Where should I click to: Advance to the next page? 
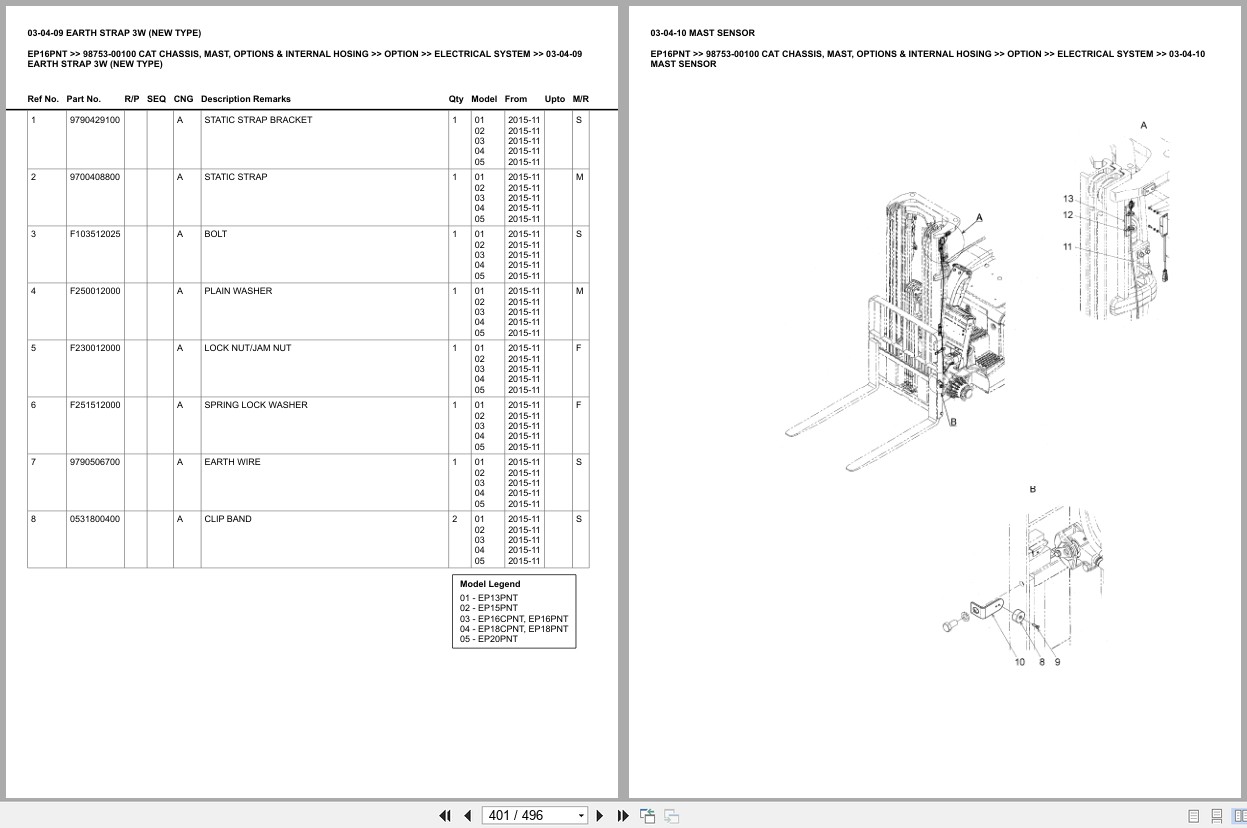599,815
